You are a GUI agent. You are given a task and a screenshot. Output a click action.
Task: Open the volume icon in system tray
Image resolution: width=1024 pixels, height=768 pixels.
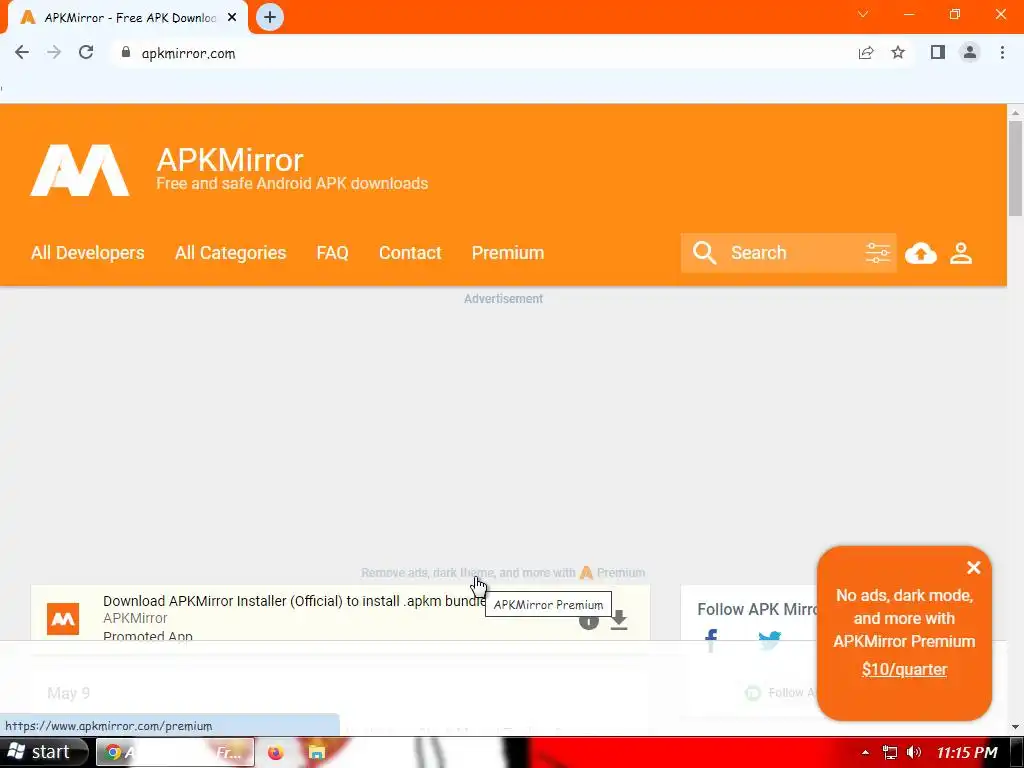coord(914,752)
